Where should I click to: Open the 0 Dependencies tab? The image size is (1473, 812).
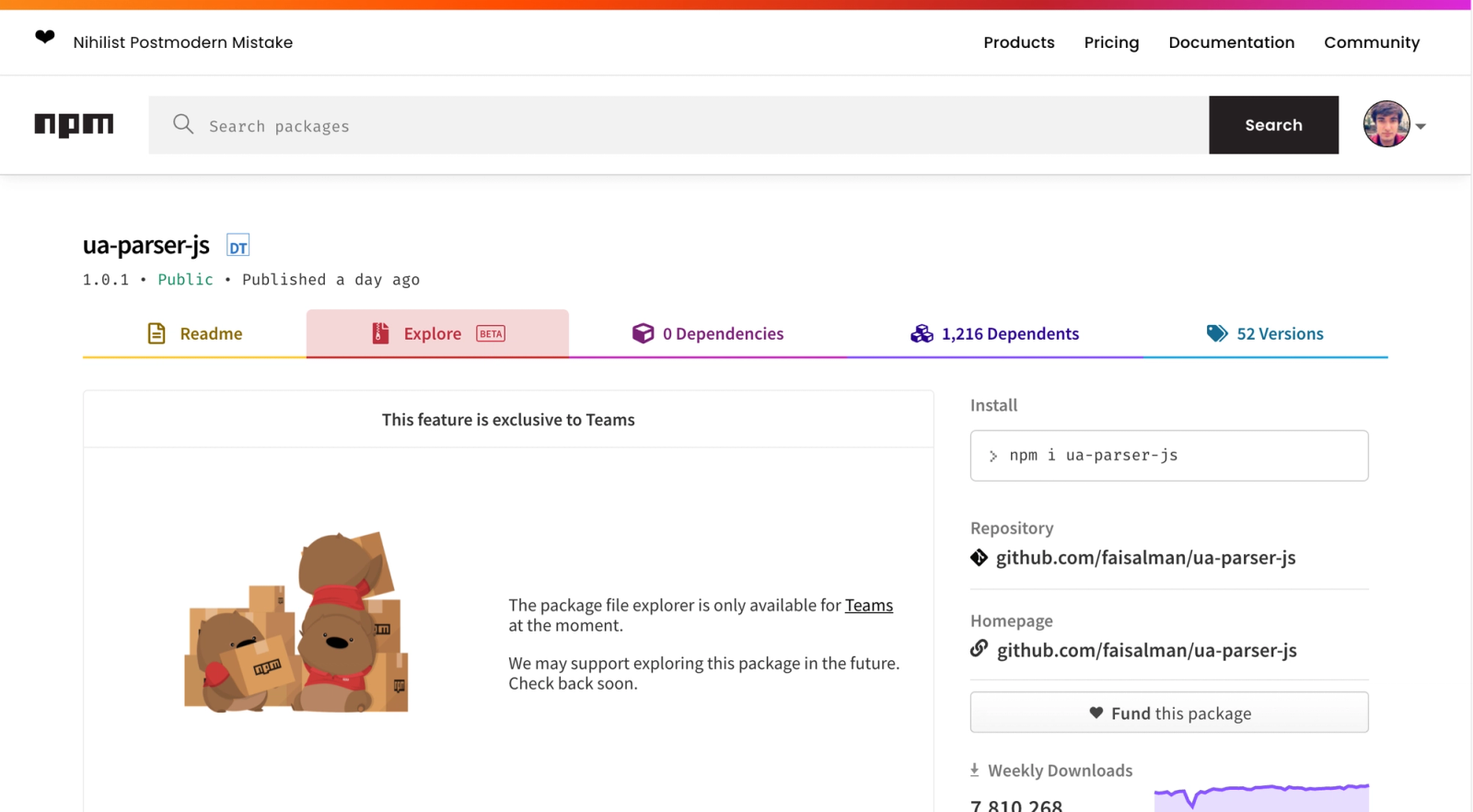[707, 333]
